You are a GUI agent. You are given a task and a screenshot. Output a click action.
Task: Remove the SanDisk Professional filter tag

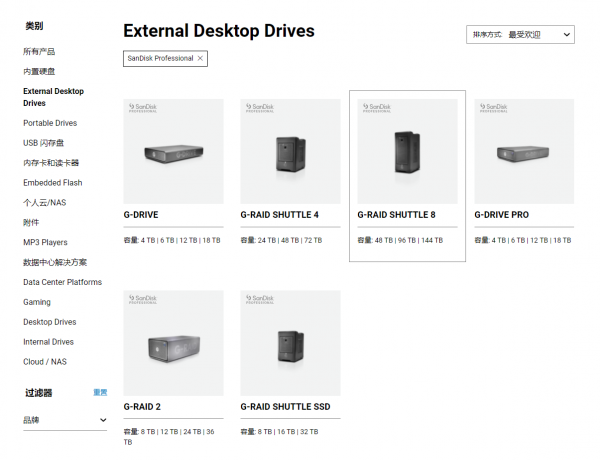click(200, 59)
